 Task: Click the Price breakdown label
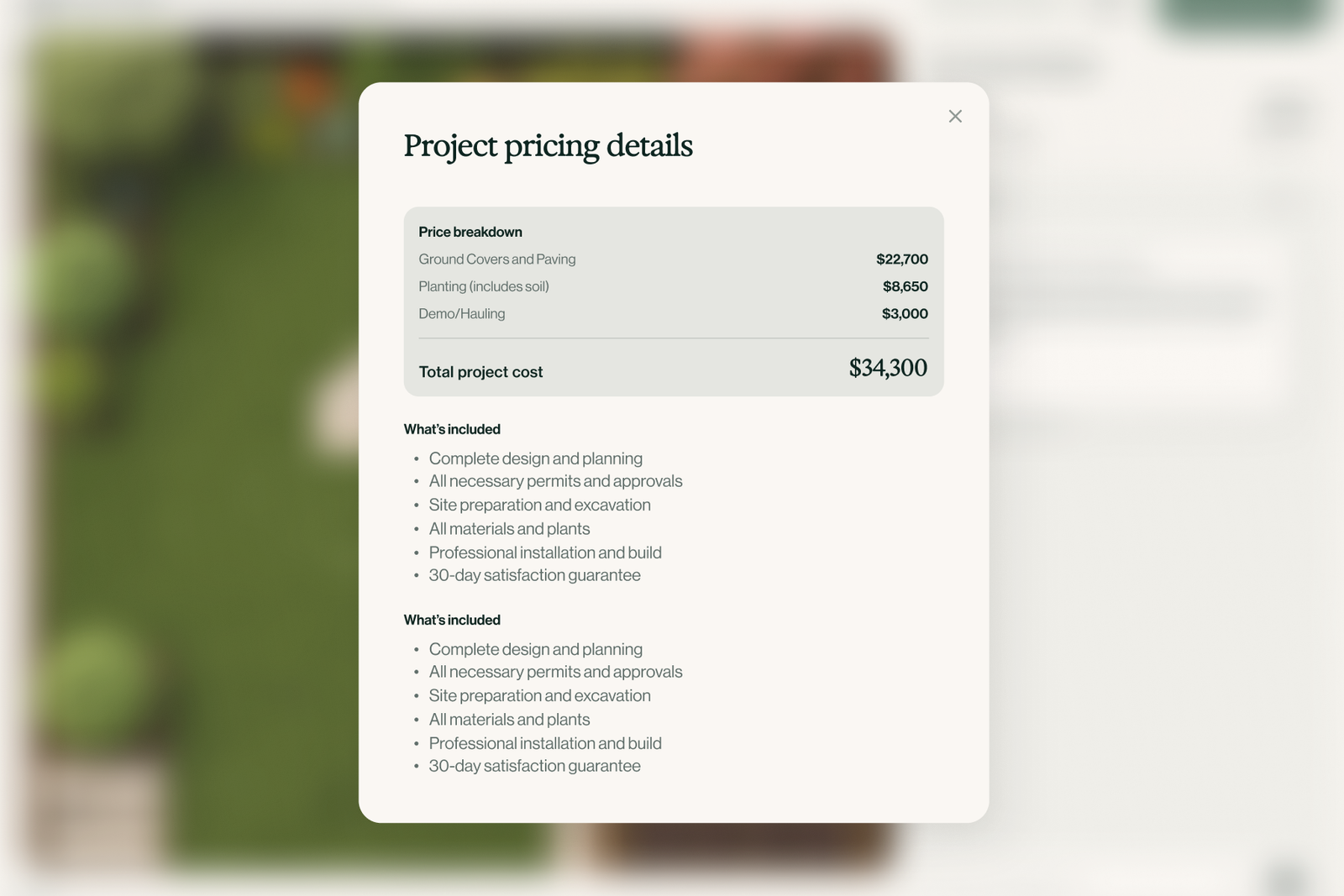pos(470,232)
